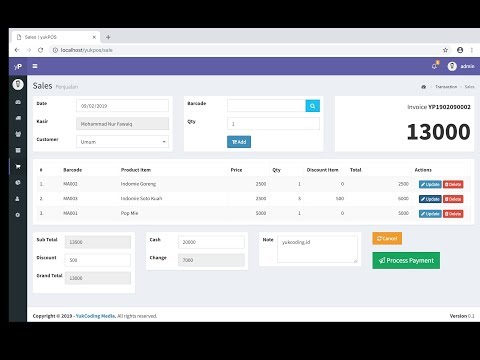Viewport: 480px width, 360px height.
Task: Click the large 13000 total display
Action: pyautogui.click(x=438, y=132)
